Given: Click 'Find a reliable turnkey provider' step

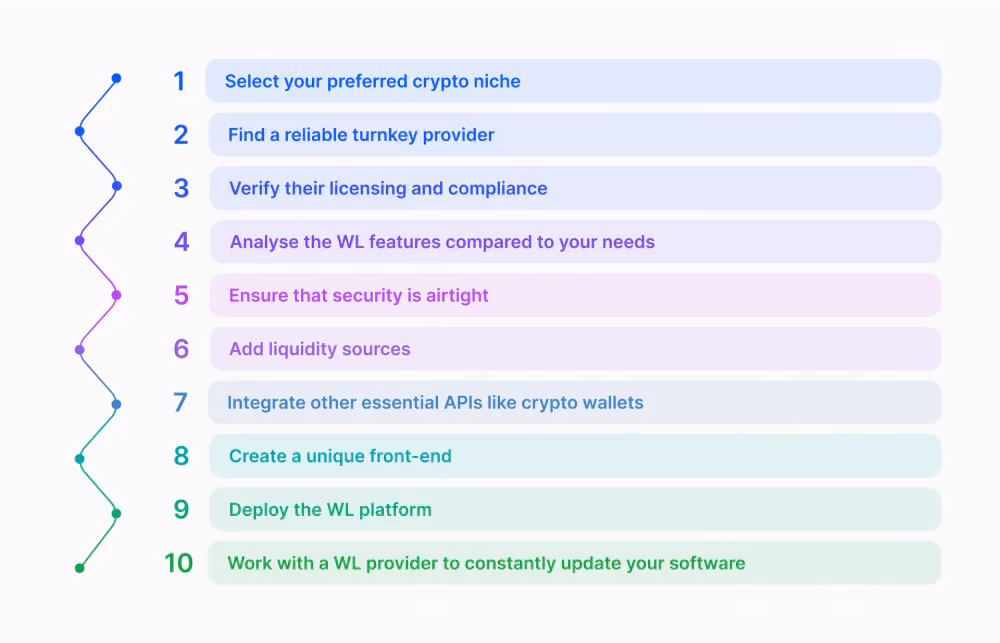Looking at the screenshot, I should click(x=575, y=135).
